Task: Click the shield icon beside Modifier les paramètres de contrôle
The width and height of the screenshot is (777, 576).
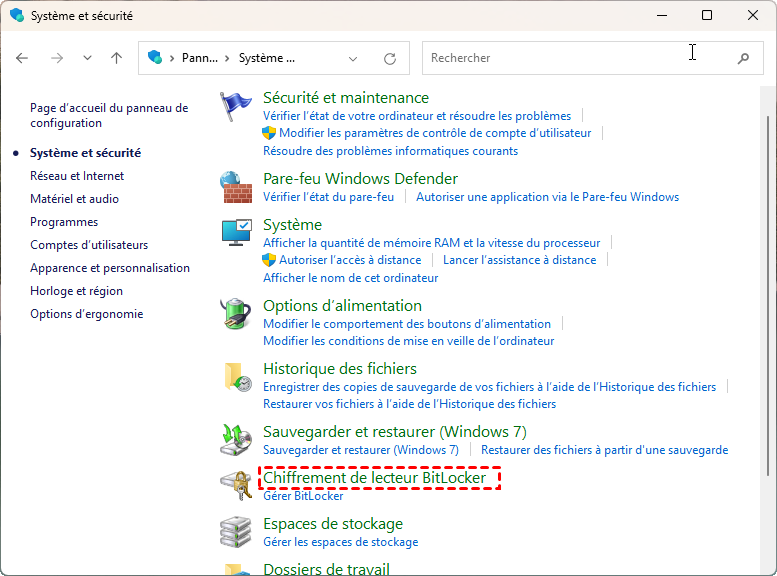Action: pos(269,133)
